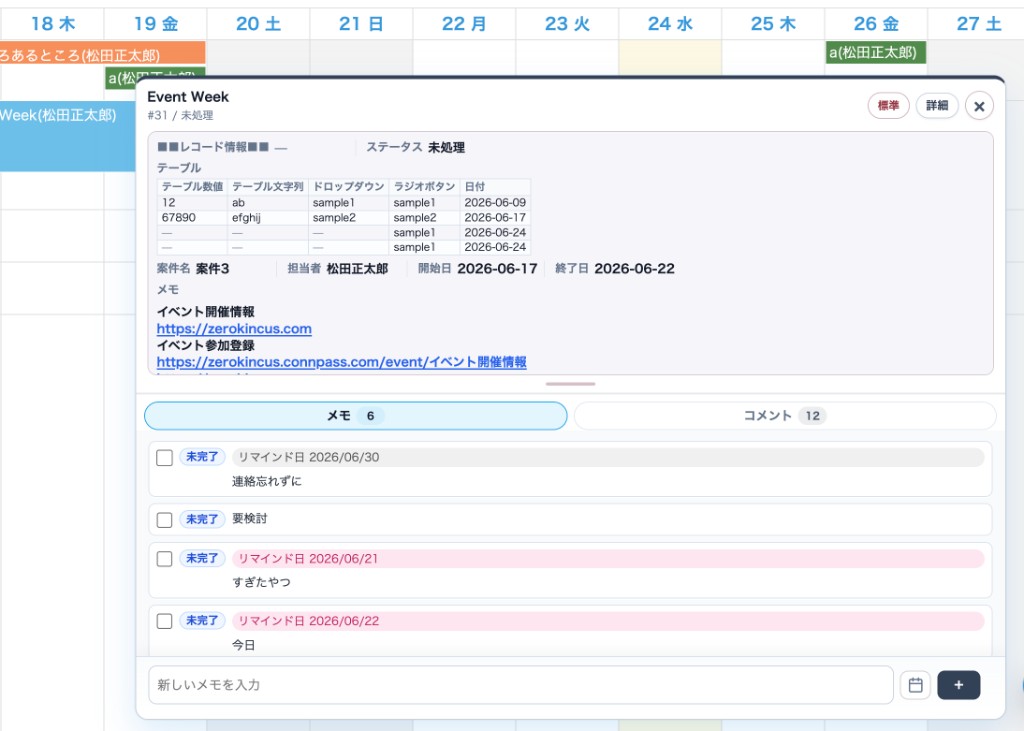Click the Event Week popup title
1024x731 pixels.
click(188, 97)
